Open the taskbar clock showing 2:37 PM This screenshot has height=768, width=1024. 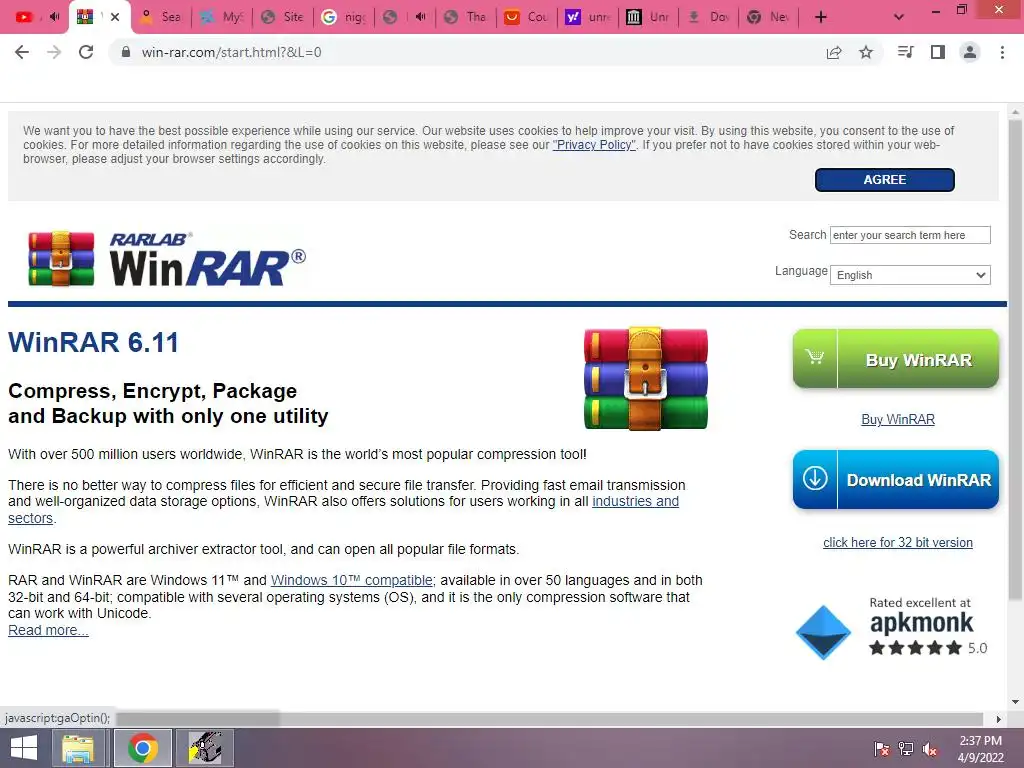point(980,748)
